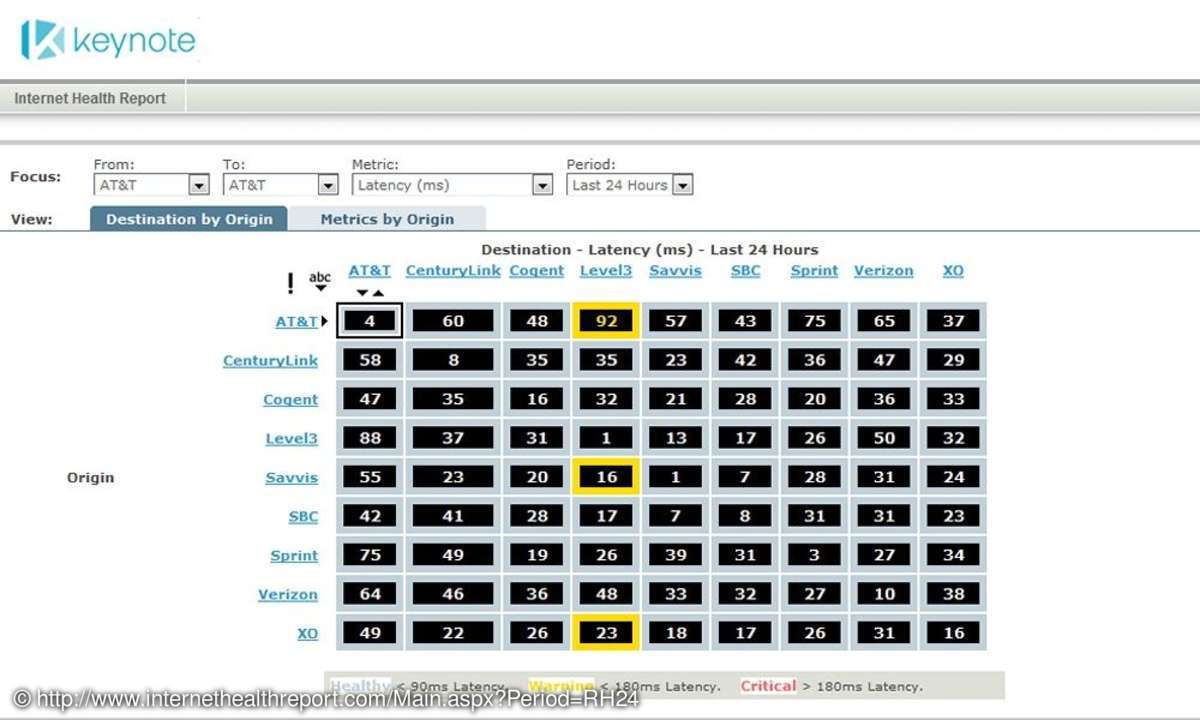Select the Destination by Origin tab
The width and height of the screenshot is (1200, 720).
pos(189,219)
